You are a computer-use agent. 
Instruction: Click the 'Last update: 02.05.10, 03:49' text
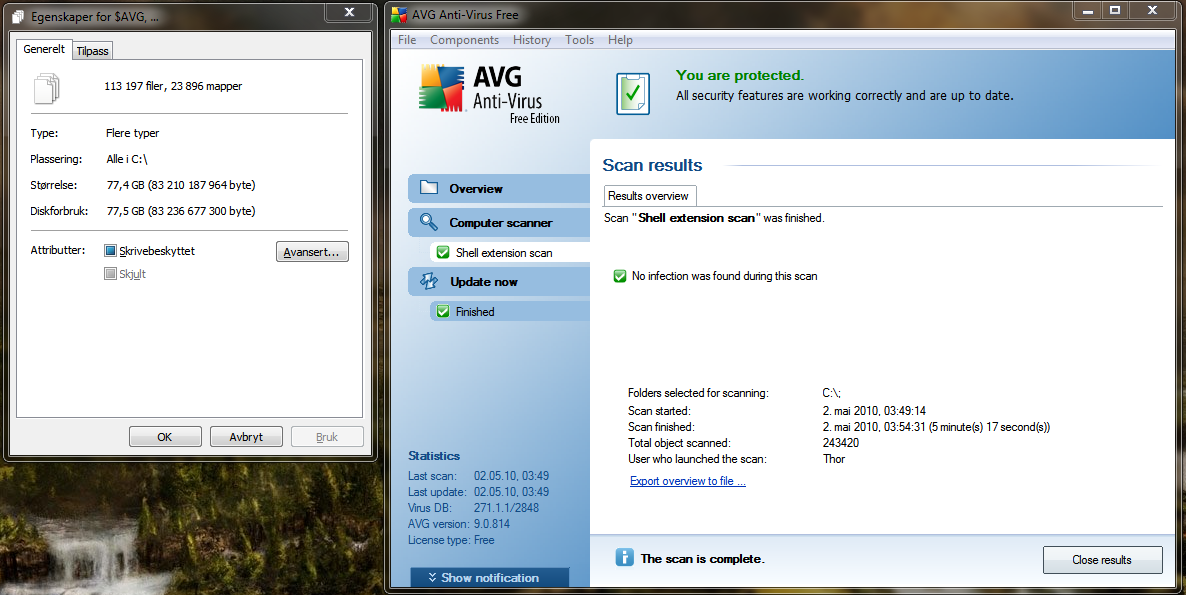(x=479, y=492)
